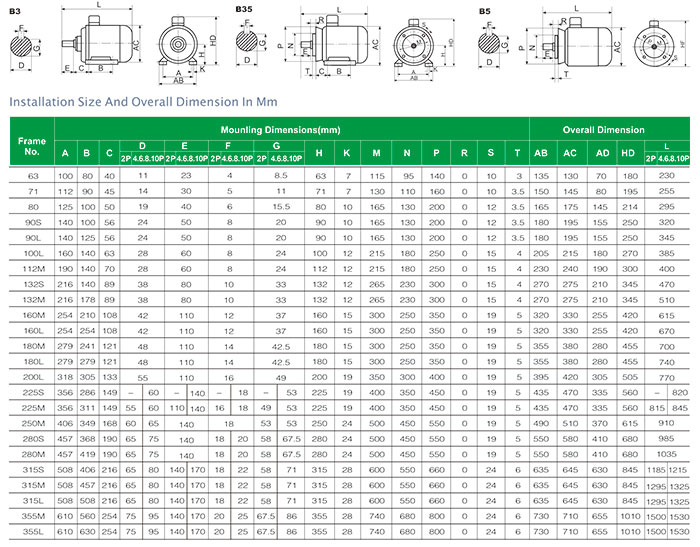
Task: Select frame 225M in the Frame No. column
Action: (33, 408)
